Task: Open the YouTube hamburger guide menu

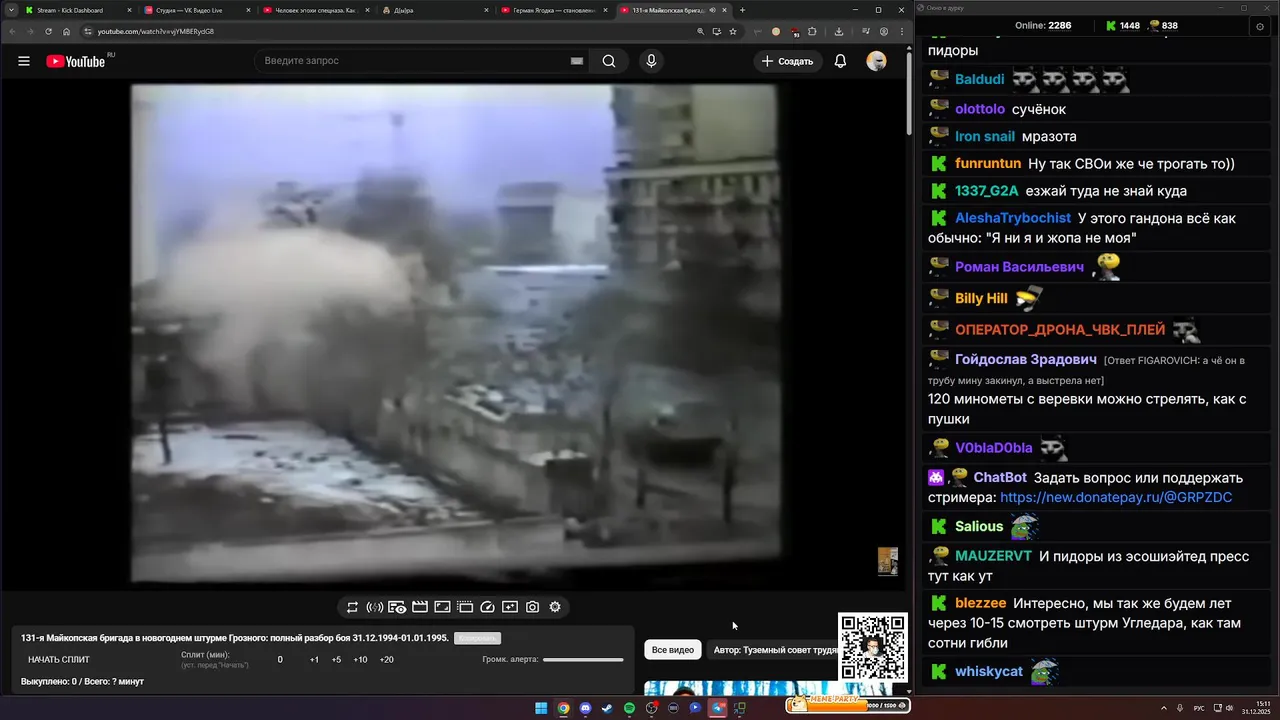Action: pyautogui.click(x=24, y=61)
